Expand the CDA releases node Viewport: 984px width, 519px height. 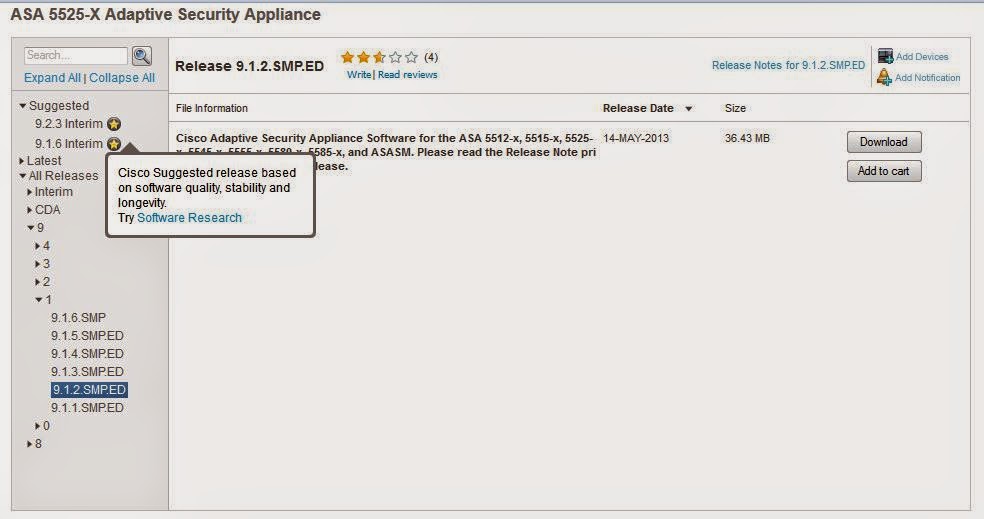[29, 210]
